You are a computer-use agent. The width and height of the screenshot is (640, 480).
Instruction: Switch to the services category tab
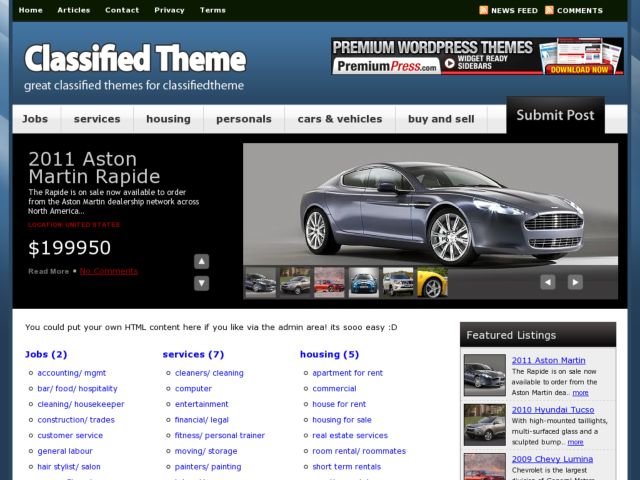(x=97, y=119)
